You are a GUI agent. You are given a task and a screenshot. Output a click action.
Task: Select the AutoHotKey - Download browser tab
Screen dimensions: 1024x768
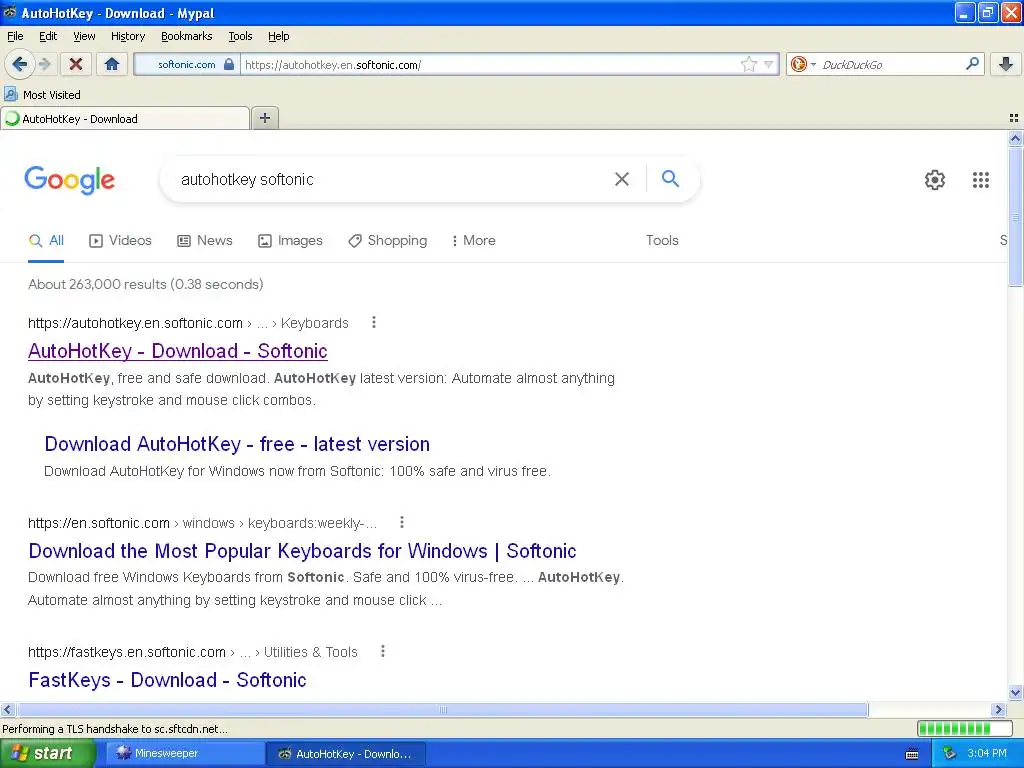[125, 118]
